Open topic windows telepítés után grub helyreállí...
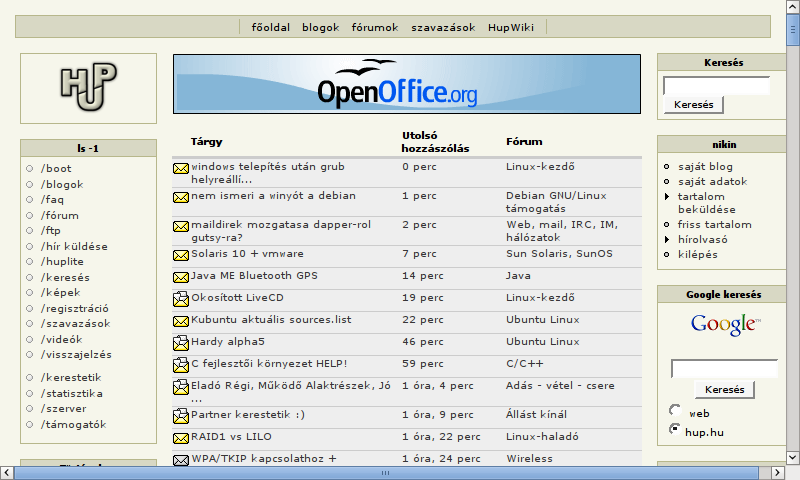 (268, 173)
